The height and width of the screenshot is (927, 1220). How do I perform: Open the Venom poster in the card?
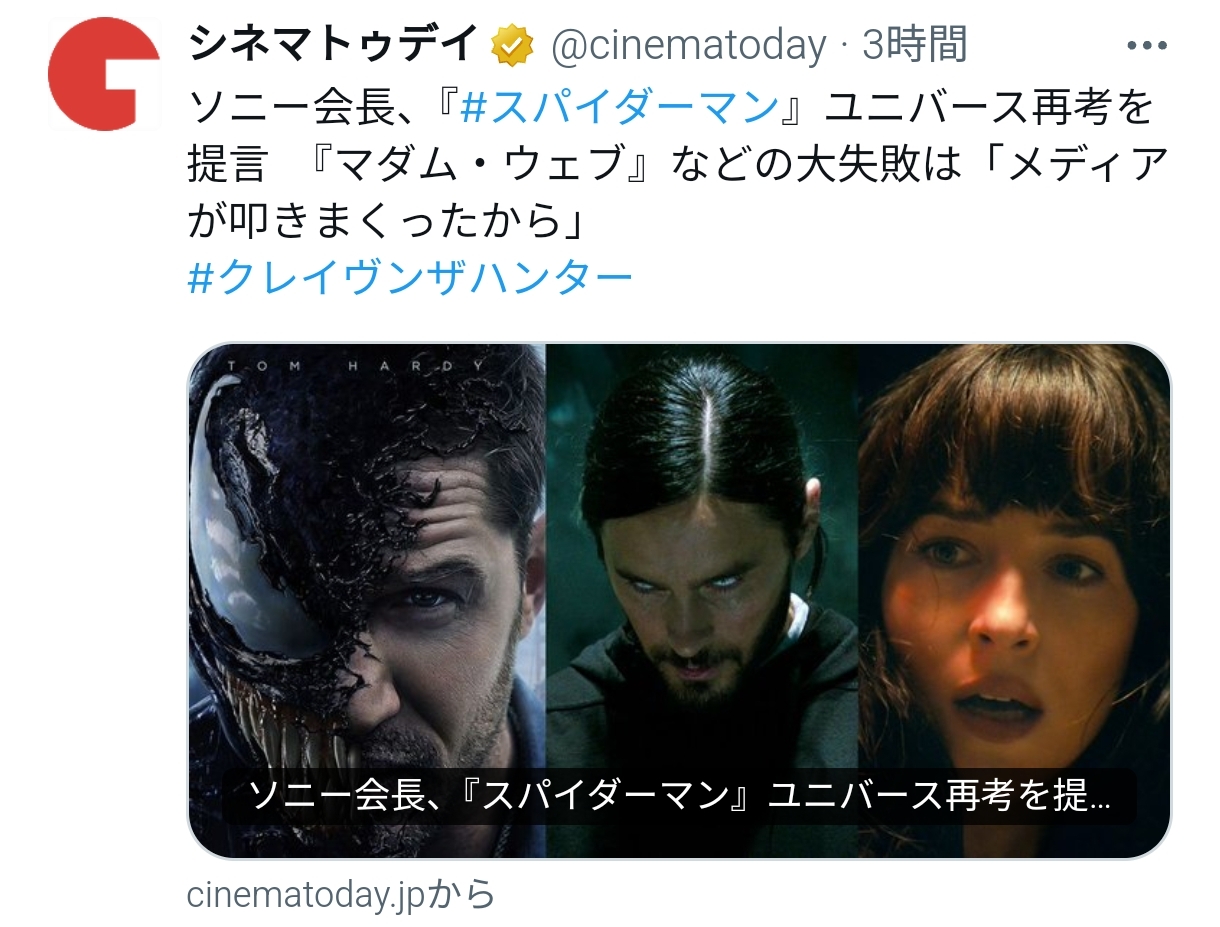pos(367,600)
